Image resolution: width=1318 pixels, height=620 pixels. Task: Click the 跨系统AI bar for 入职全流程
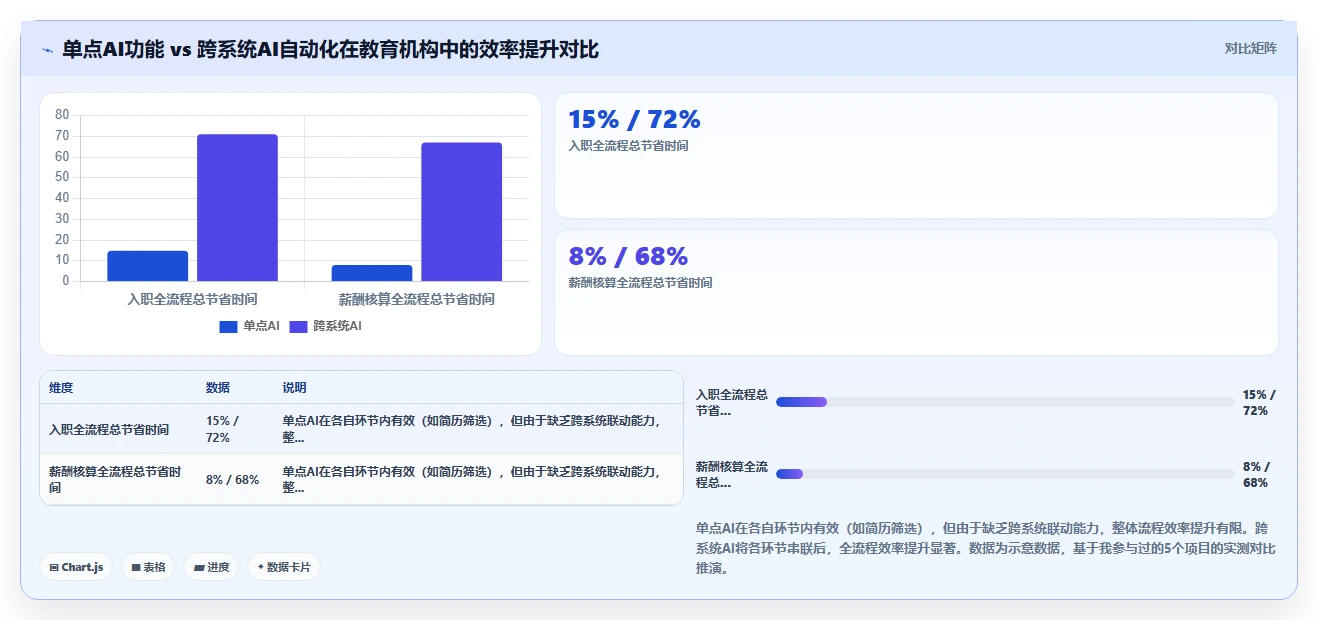(x=237, y=208)
